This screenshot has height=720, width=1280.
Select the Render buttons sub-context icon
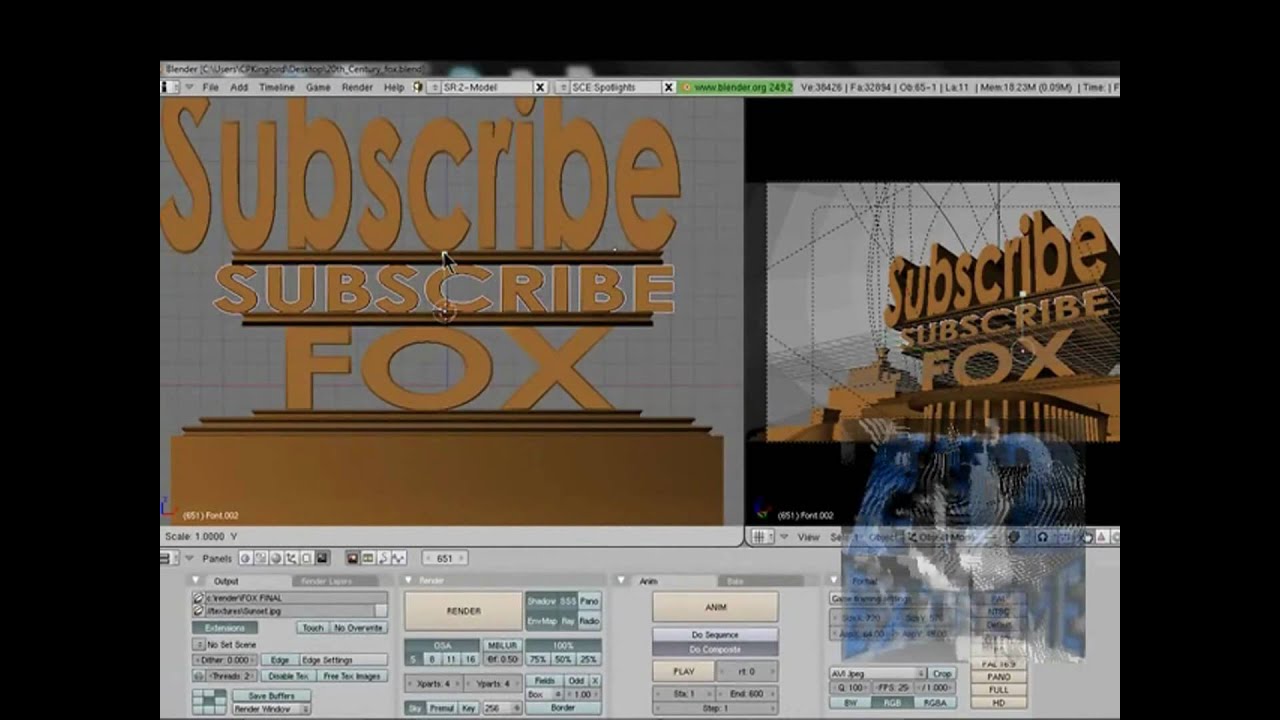(352, 558)
